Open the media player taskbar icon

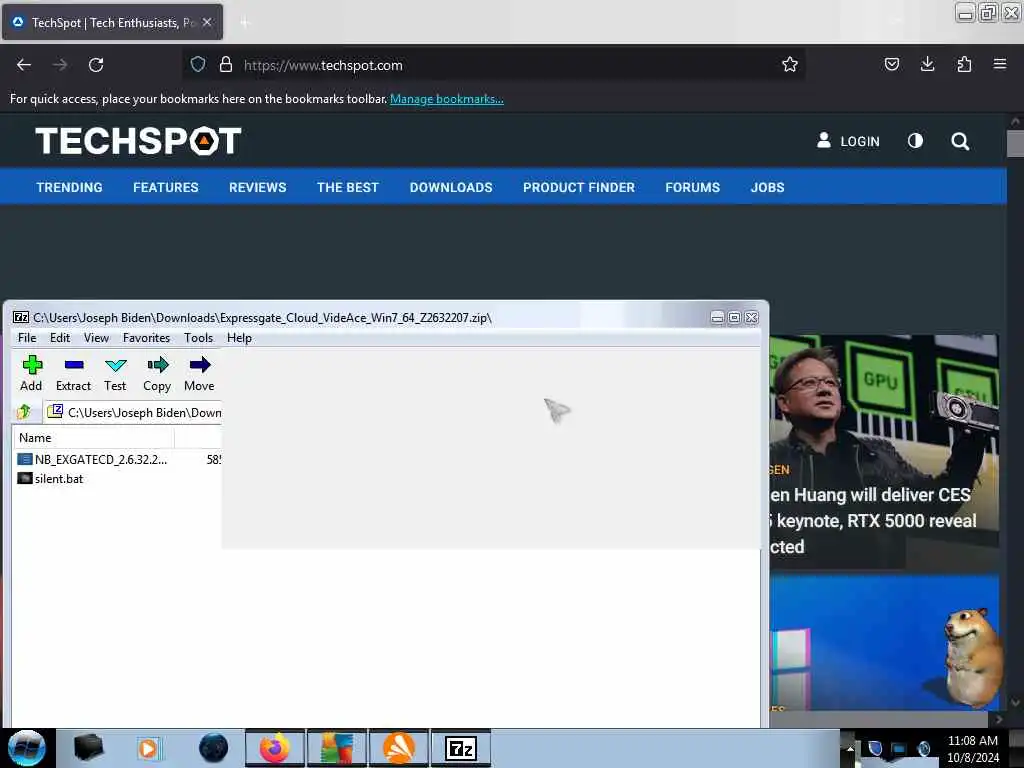[149, 748]
